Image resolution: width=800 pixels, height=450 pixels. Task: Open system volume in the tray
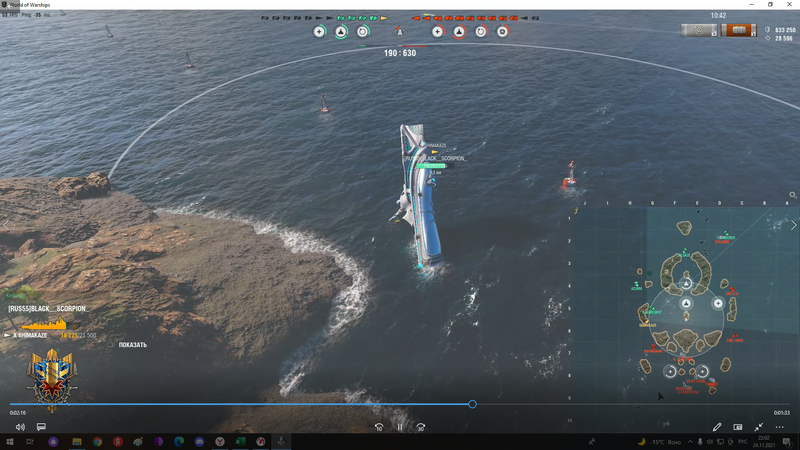pos(710,441)
